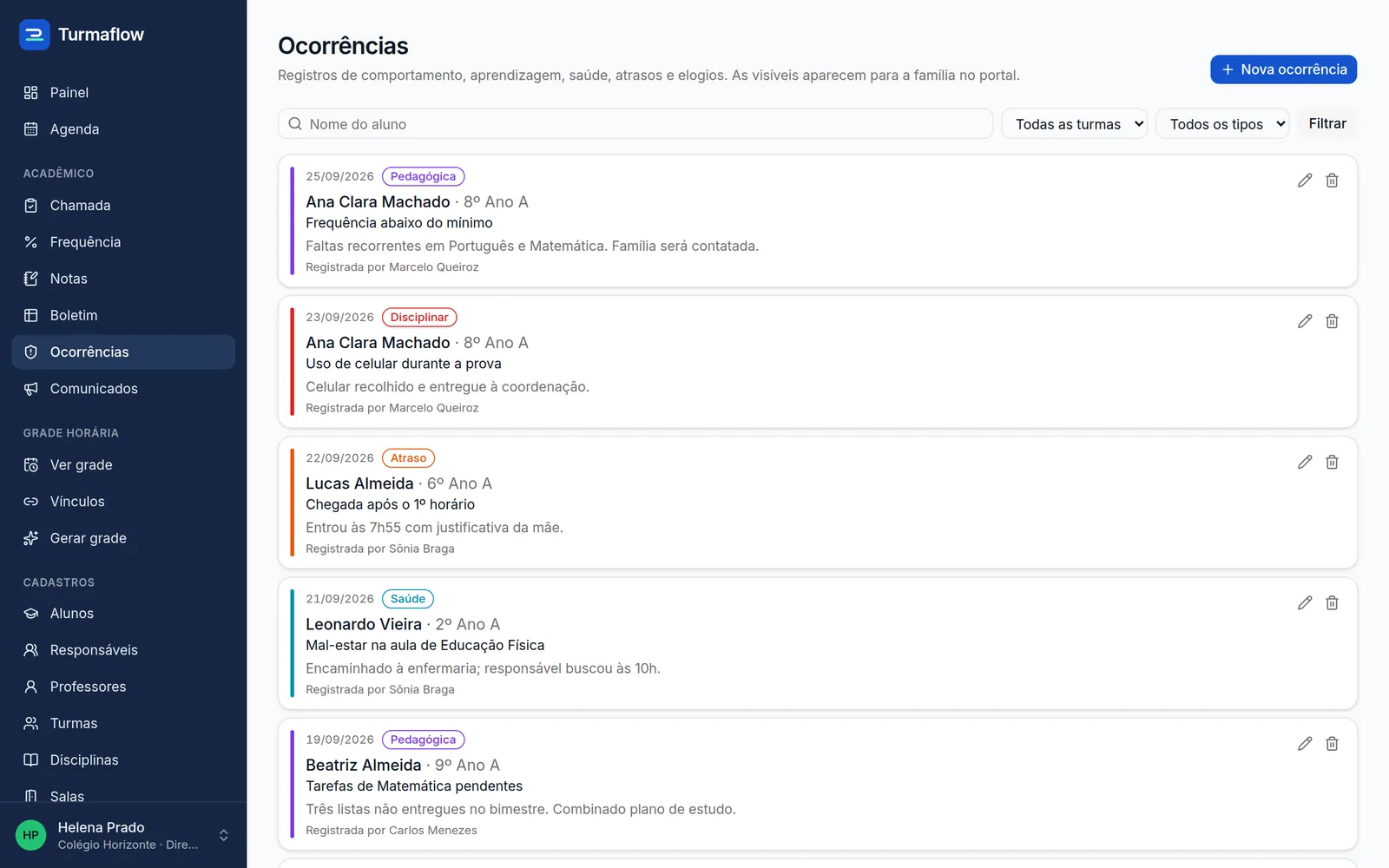
Task: Click the Disciplinar tag on Ana Clara's occurrence
Action: 419,318
